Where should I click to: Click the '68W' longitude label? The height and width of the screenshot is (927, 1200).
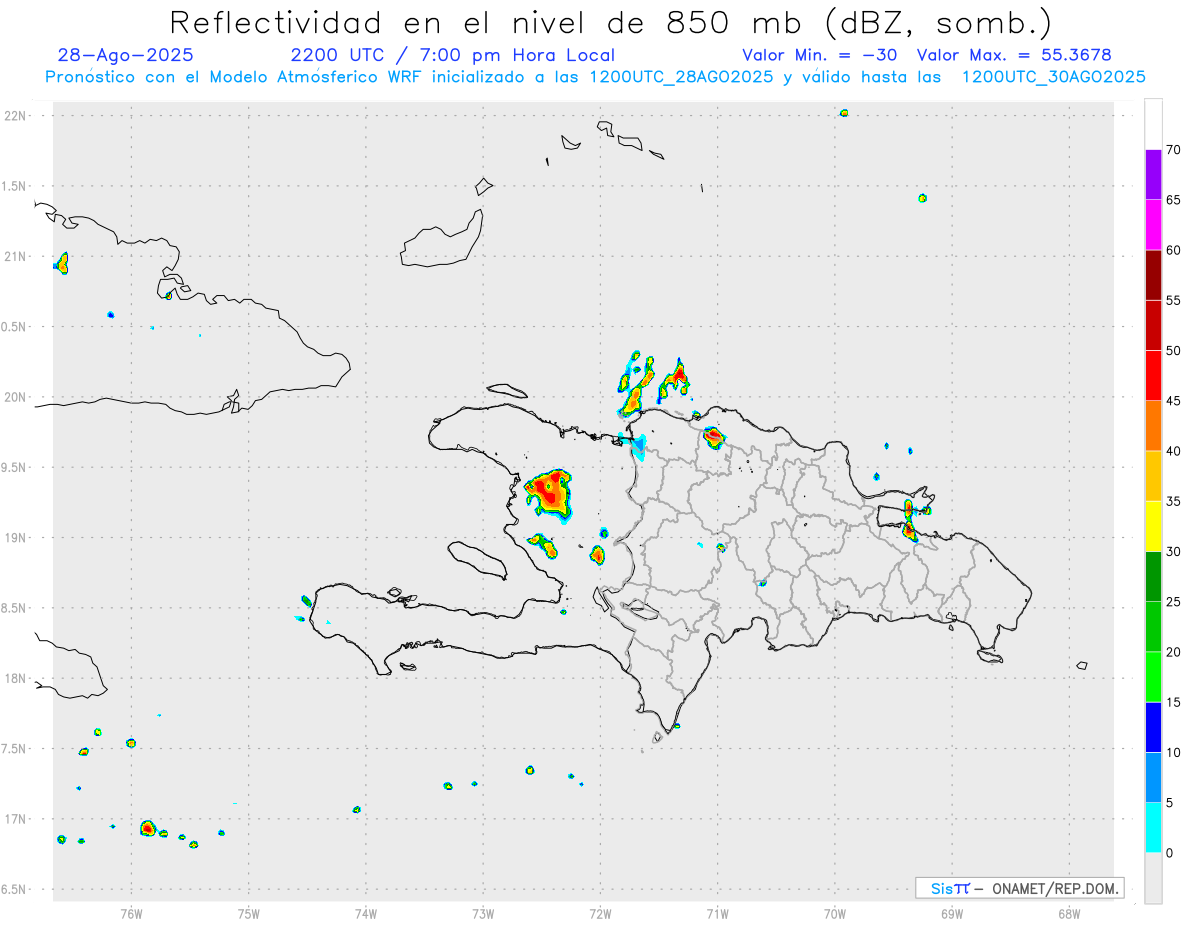tap(1069, 913)
